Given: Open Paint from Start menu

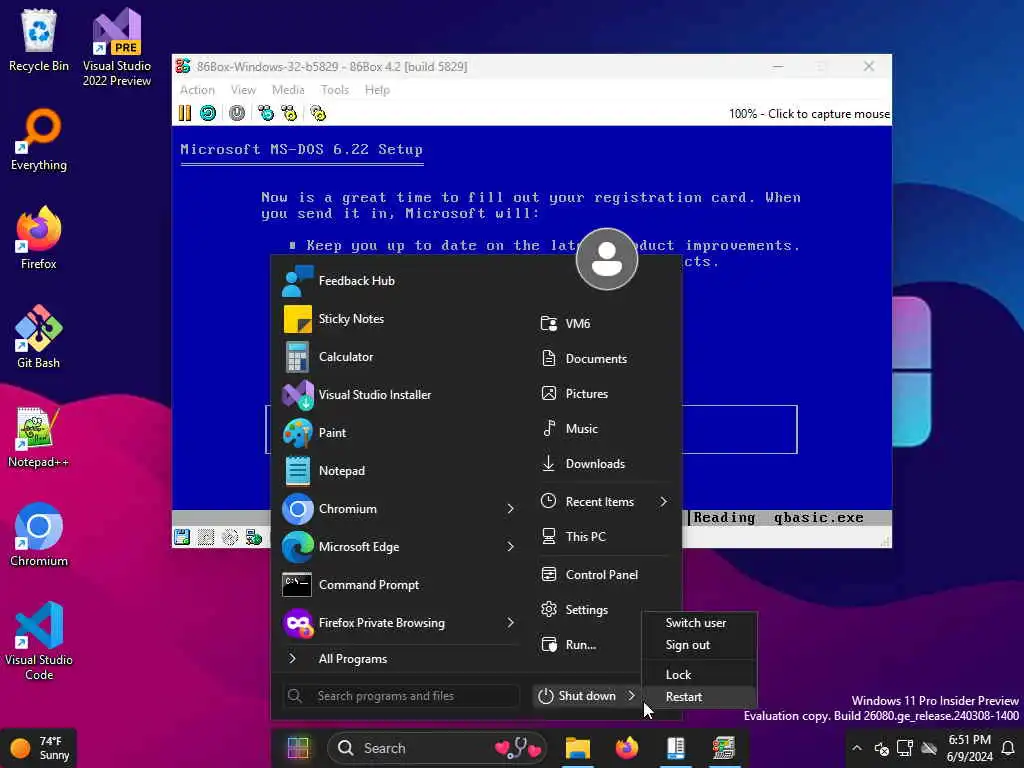Looking at the screenshot, I should pos(400,432).
